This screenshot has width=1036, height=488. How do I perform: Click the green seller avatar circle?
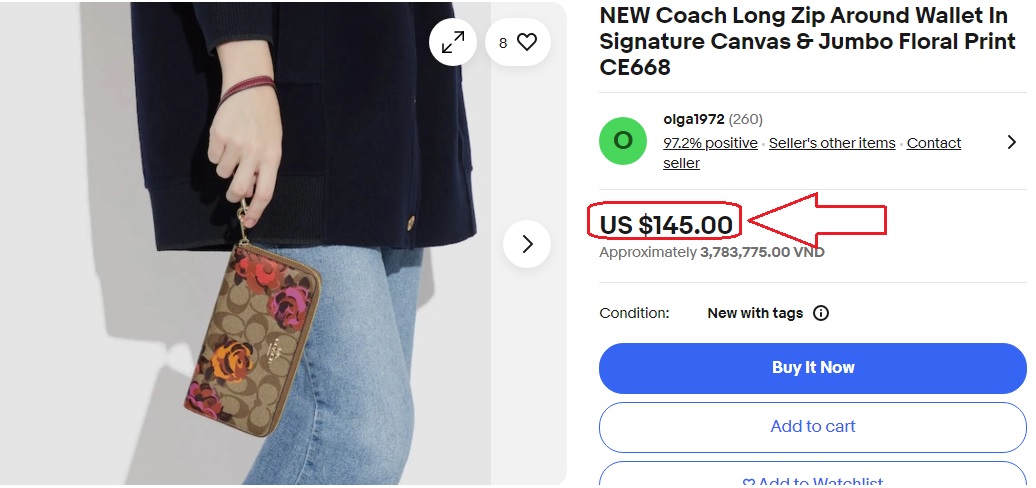622,141
